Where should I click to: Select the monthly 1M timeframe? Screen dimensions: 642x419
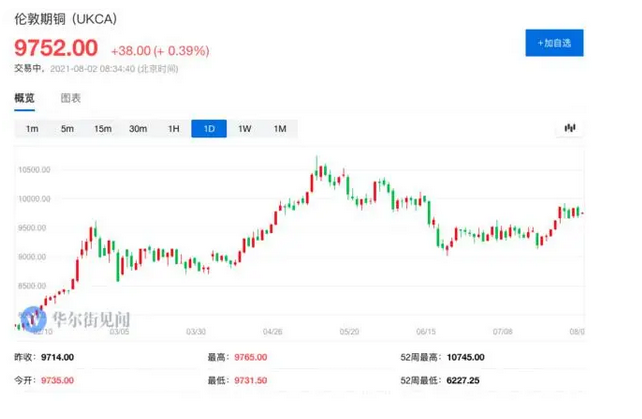tap(280, 128)
